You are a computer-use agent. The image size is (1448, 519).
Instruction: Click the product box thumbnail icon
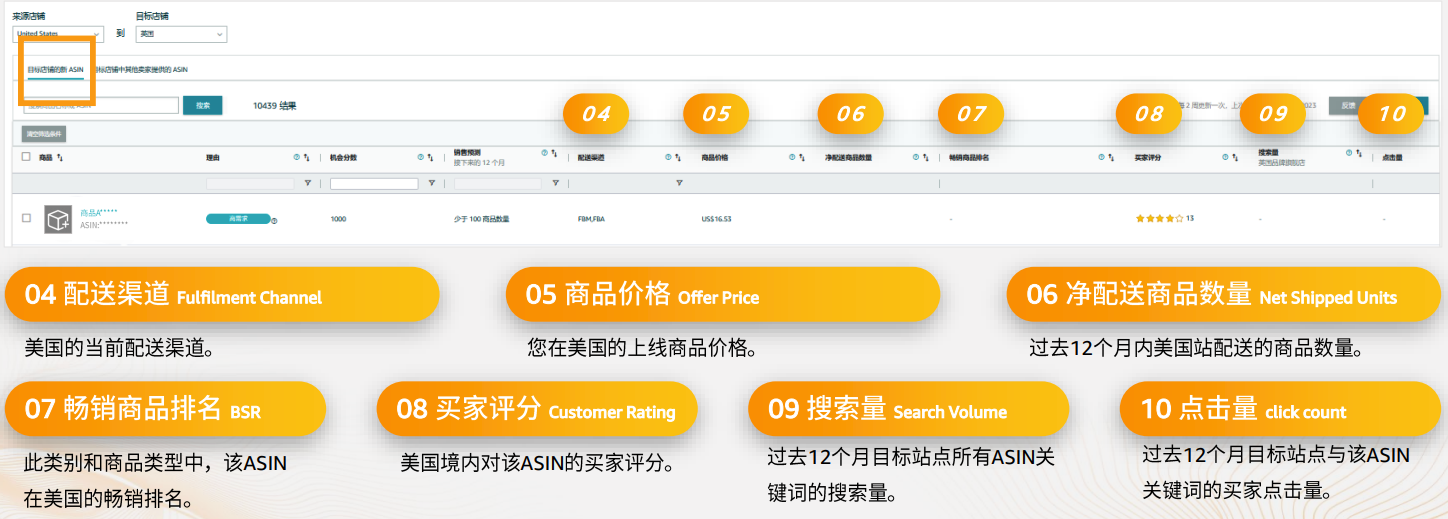pos(58,220)
